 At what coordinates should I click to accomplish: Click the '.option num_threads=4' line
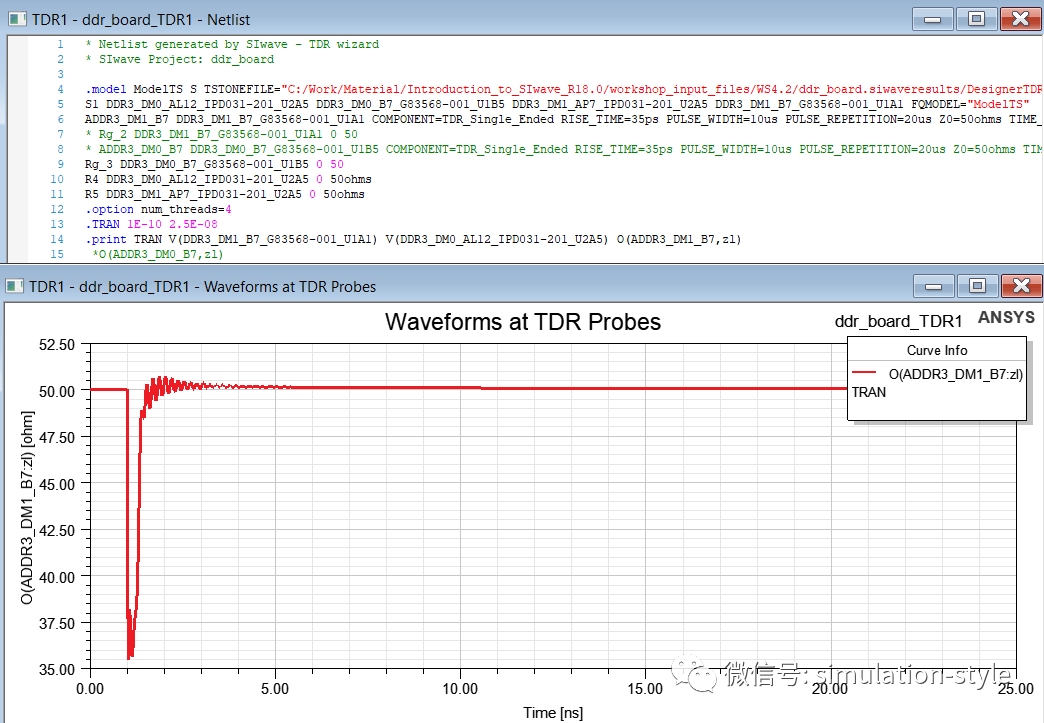(x=158, y=209)
